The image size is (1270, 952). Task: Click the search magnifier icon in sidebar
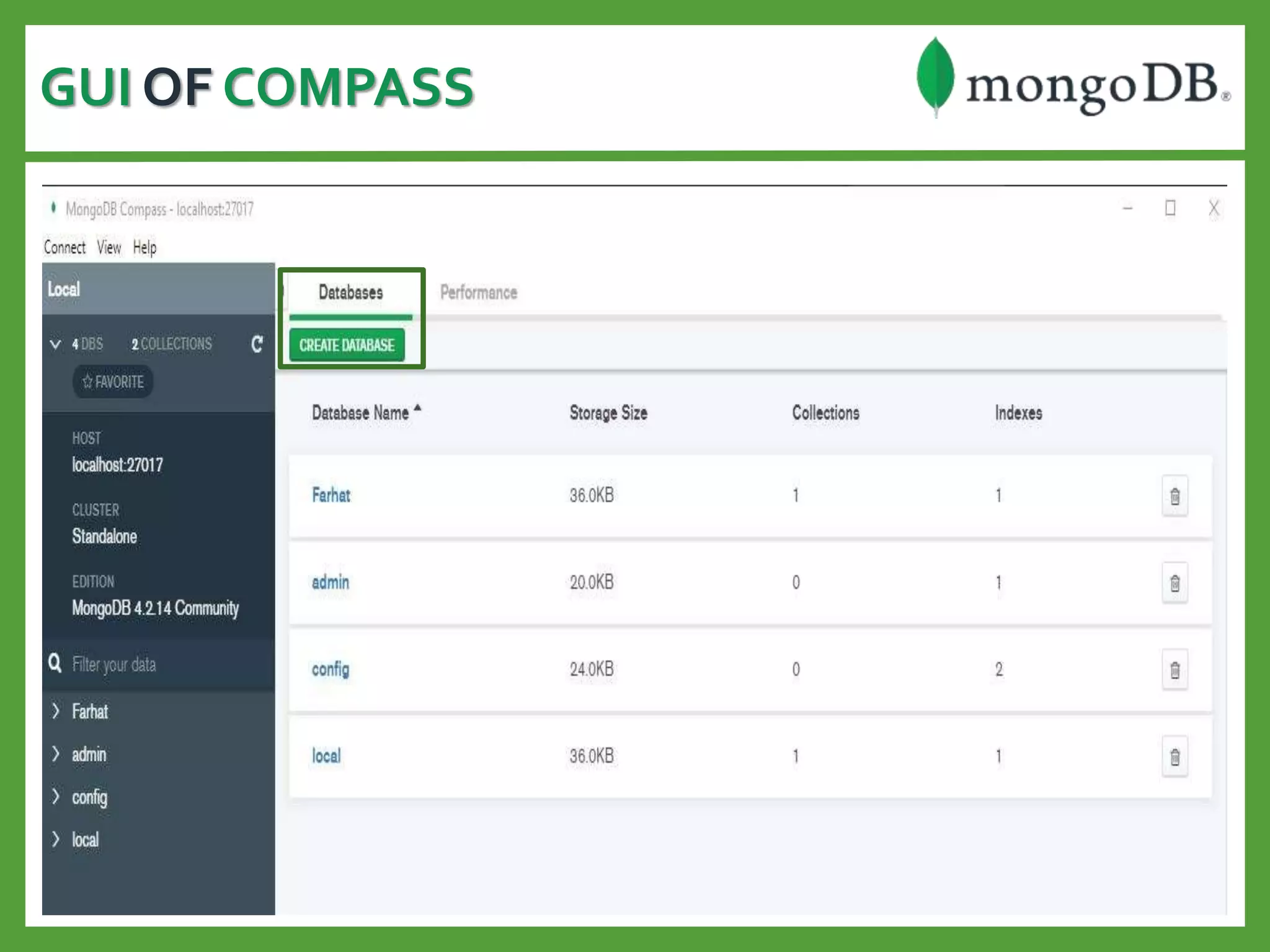pos(55,663)
